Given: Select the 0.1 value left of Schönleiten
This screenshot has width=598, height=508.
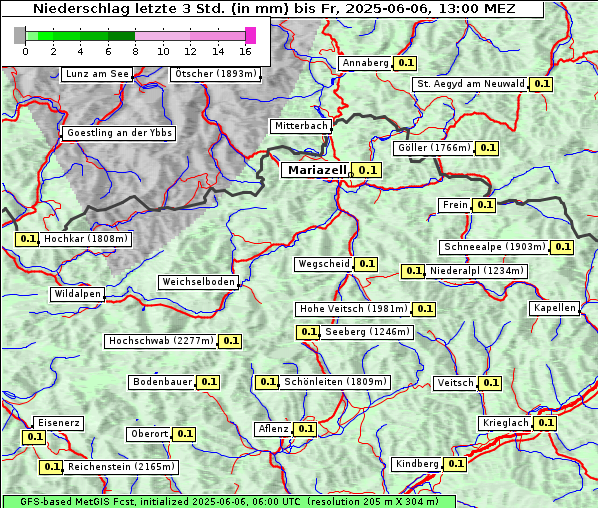Looking at the screenshot, I should (x=267, y=382).
